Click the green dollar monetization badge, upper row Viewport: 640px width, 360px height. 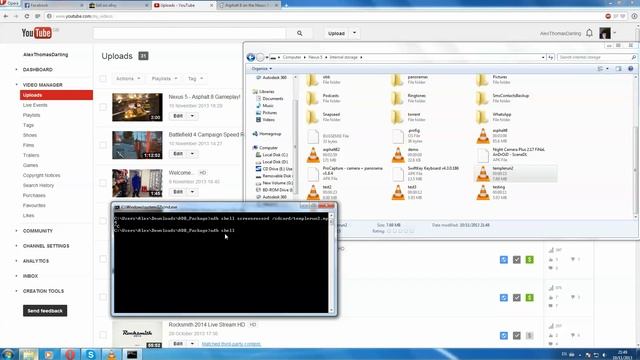click(x=529, y=260)
